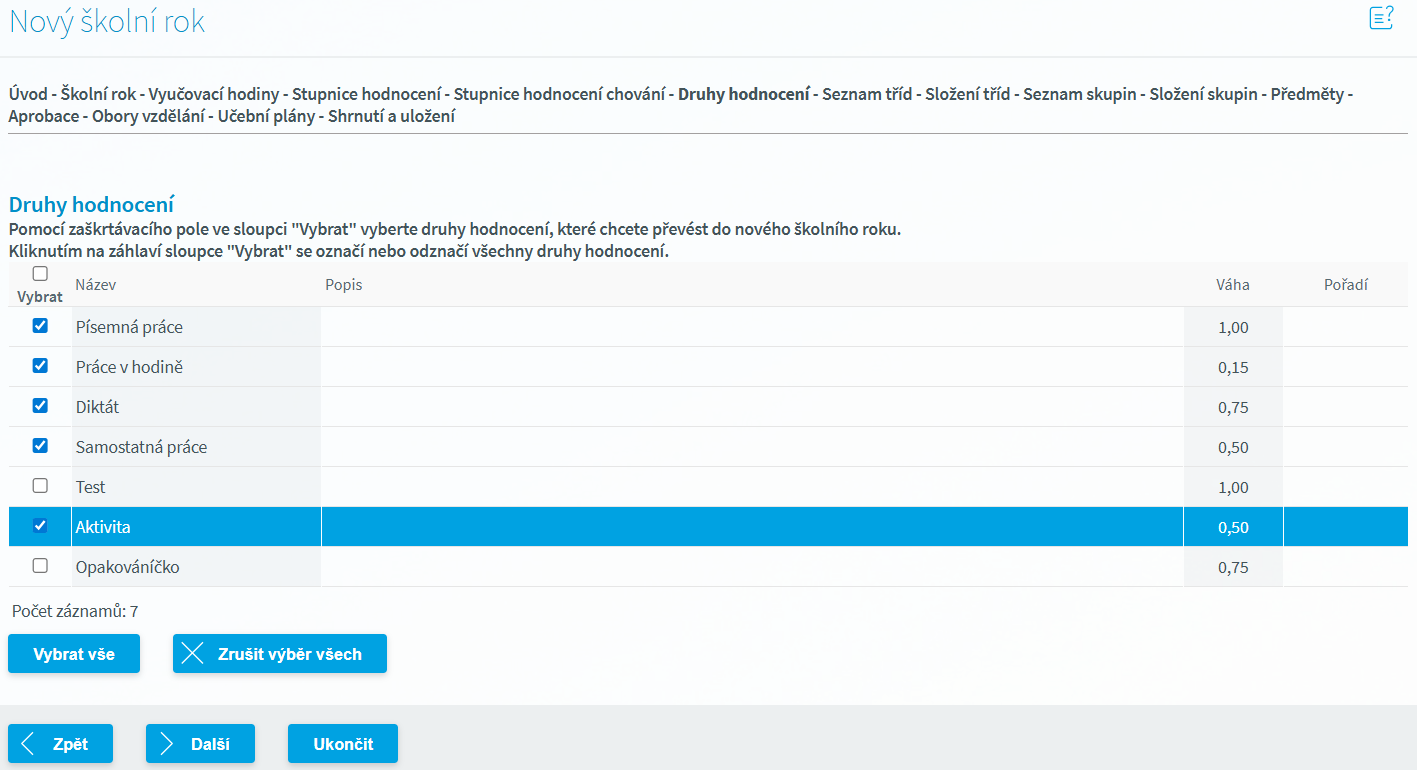
Task: Check the Test row checkbox
Action: (40, 486)
